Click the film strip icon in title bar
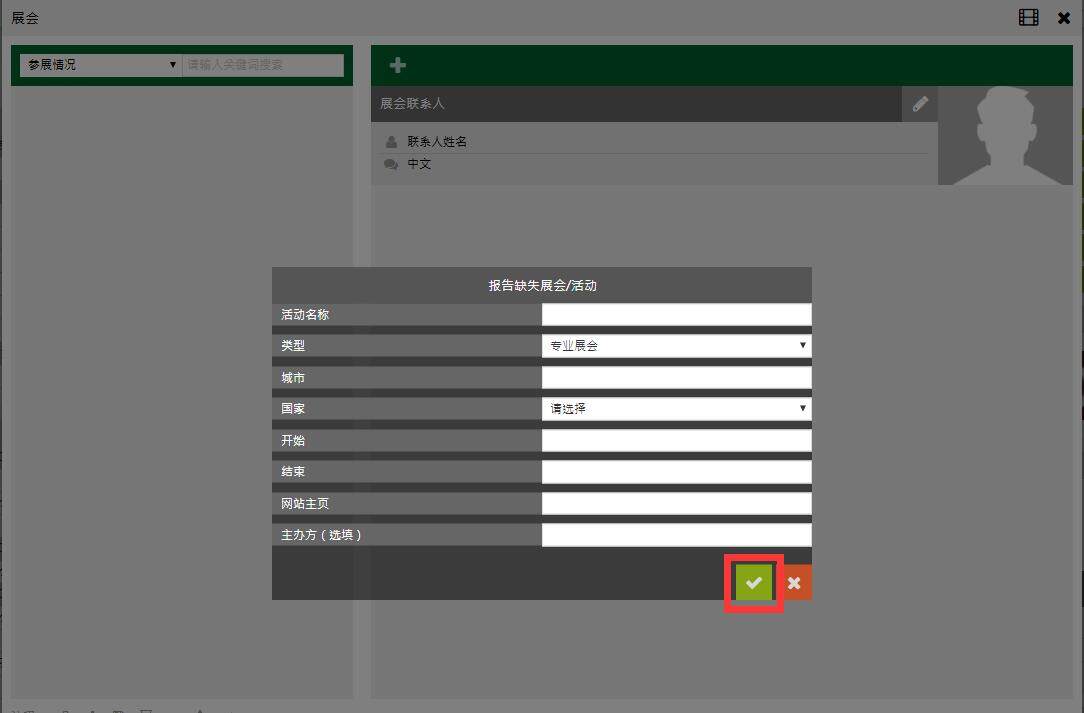The width and height of the screenshot is (1084, 713). pos(1028,18)
